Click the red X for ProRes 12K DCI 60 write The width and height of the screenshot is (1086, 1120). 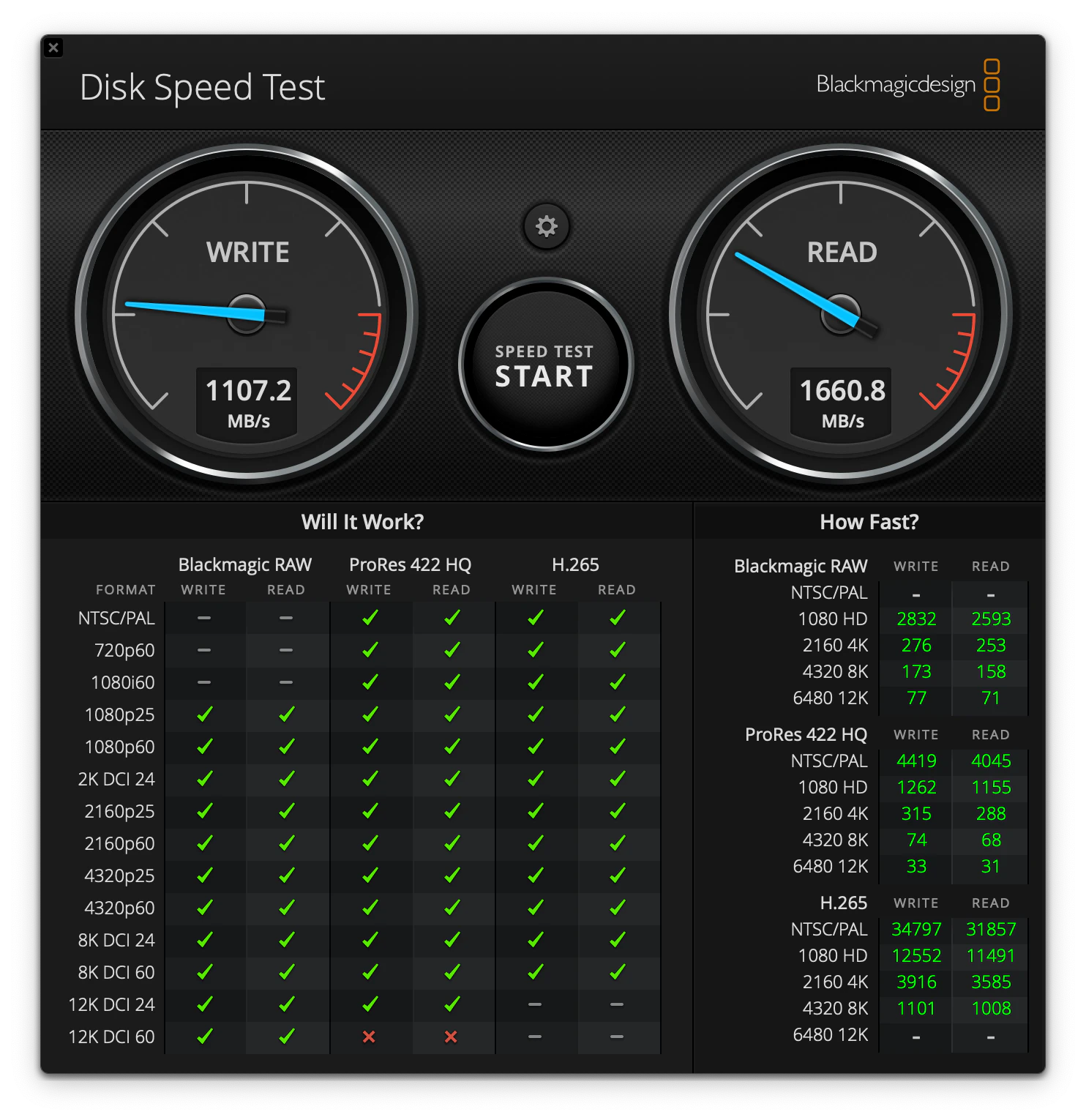click(369, 1037)
